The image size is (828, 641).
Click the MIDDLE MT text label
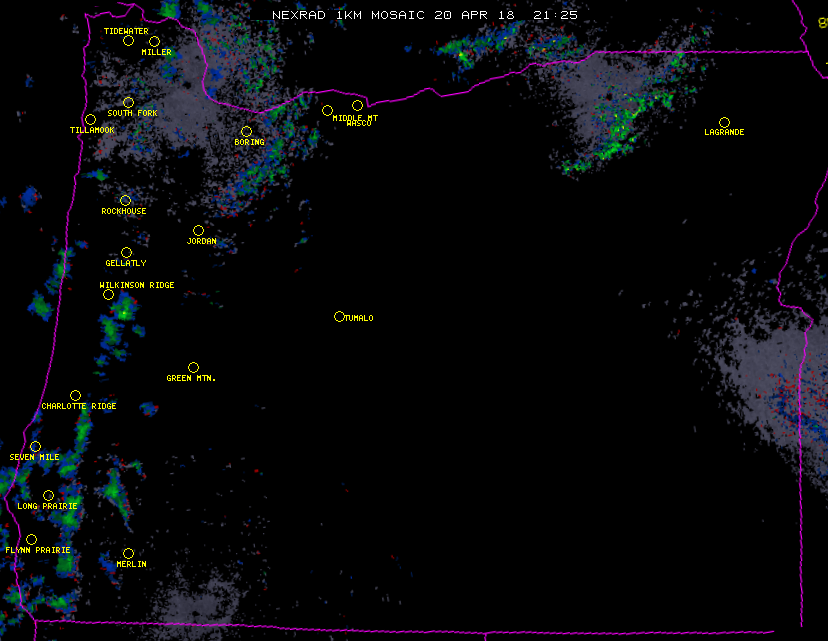(x=355, y=117)
